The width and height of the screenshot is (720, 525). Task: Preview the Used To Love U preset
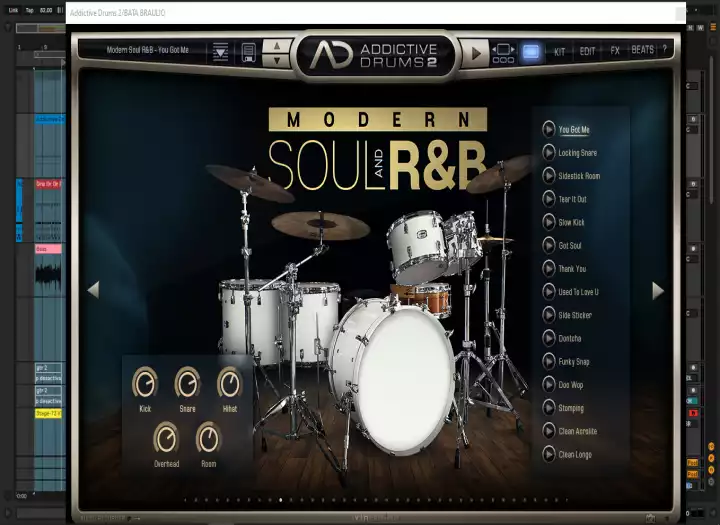pyautogui.click(x=548, y=292)
